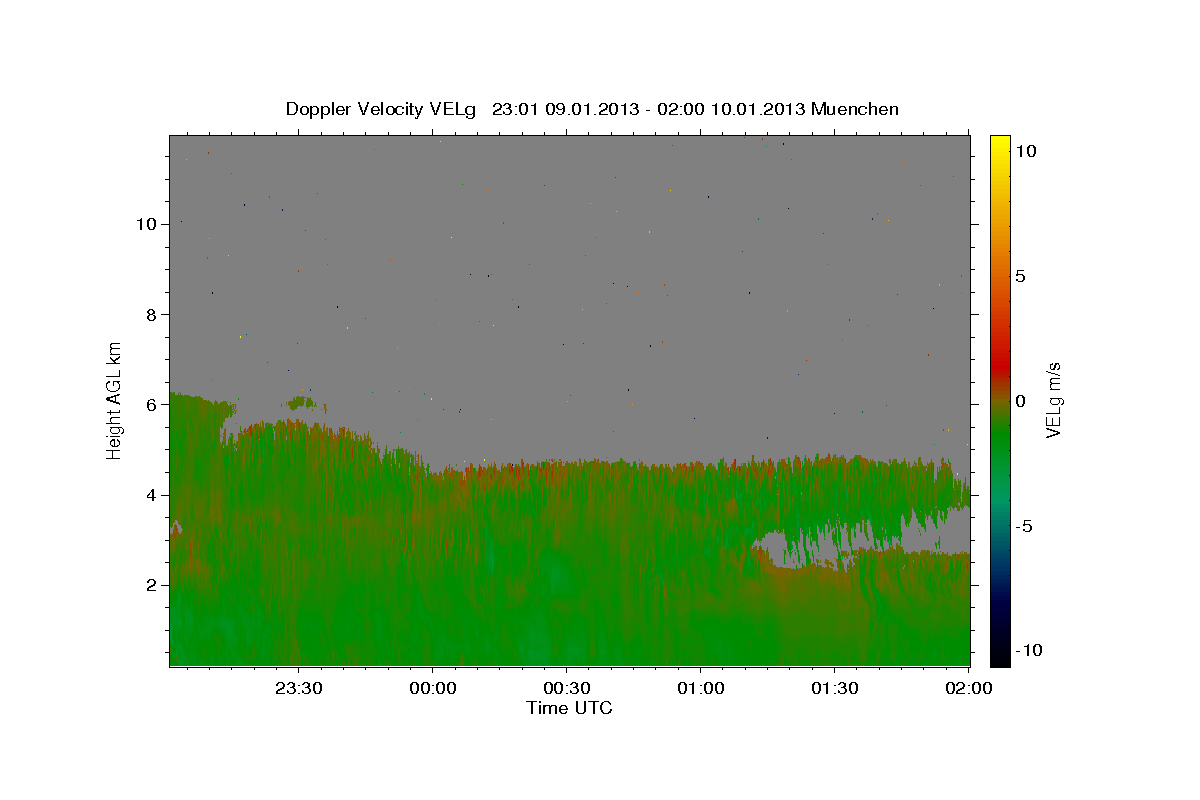Click the colorbar value 10 label
This screenshot has height=800, width=1200.
coord(1025,151)
